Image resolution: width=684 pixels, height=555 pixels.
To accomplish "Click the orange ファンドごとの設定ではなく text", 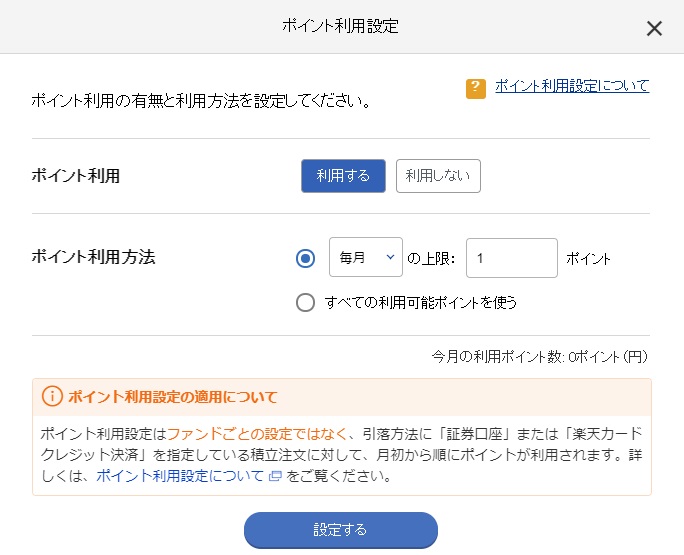I will pyautogui.click(x=257, y=434).
